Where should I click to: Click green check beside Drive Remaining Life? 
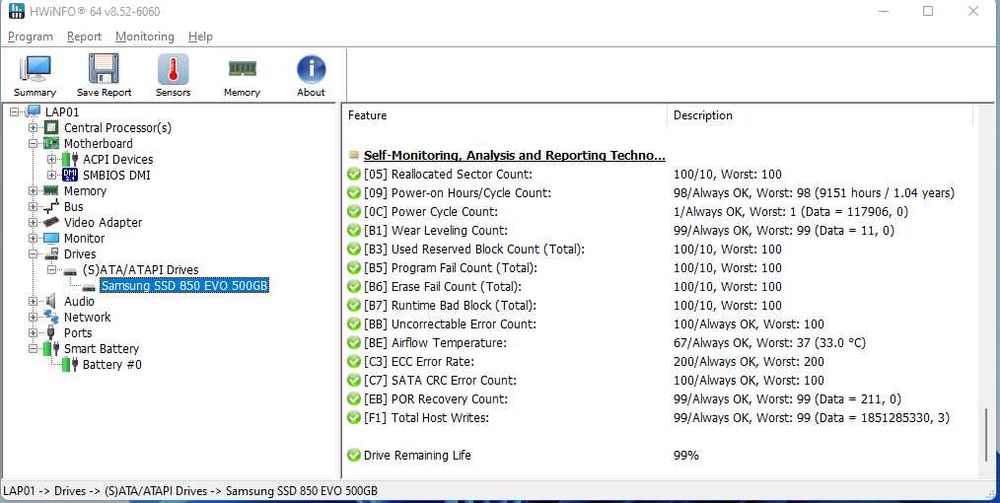point(354,455)
